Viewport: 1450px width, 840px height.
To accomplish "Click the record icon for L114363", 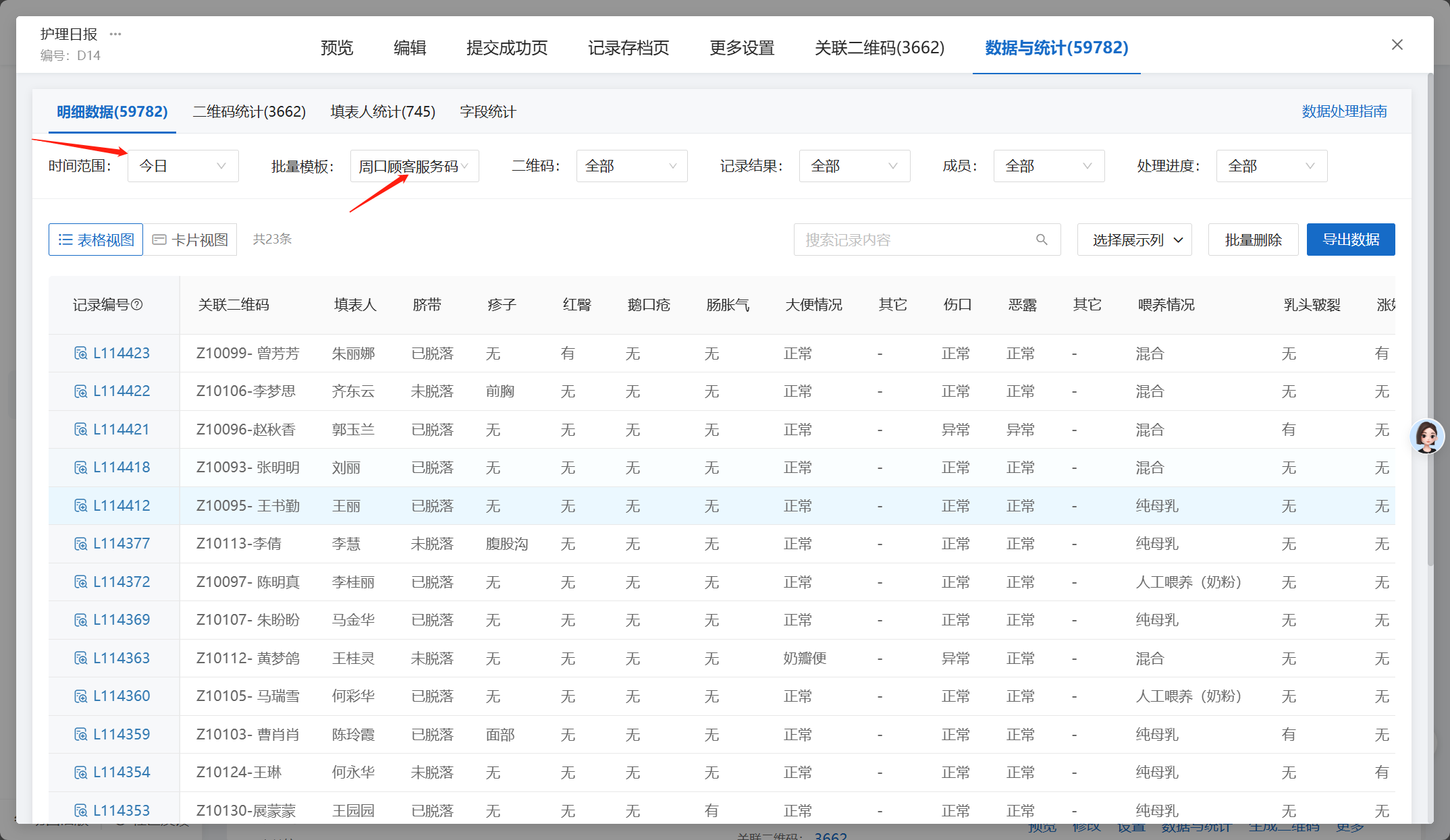I will pyautogui.click(x=80, y=658).
